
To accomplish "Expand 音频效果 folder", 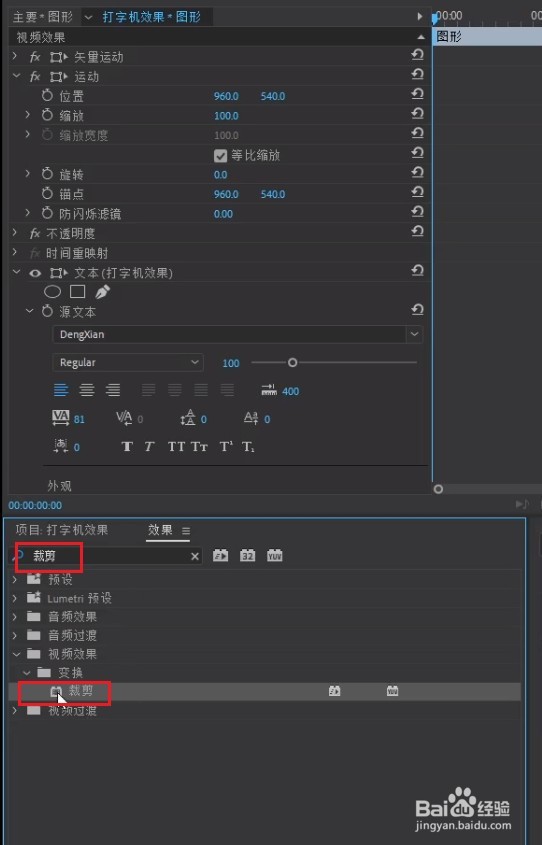I will pos(15,617).
